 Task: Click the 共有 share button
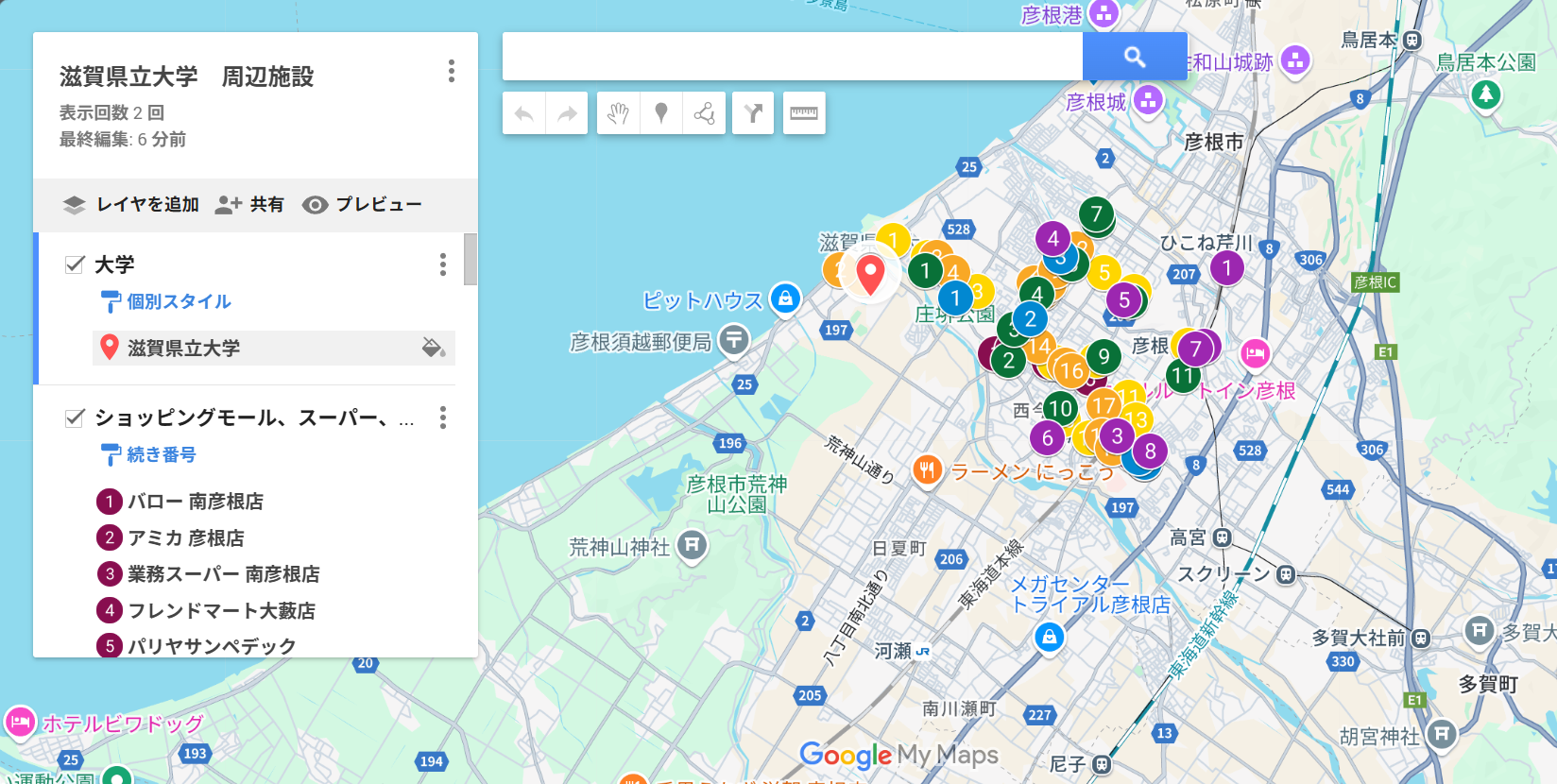click(x=249, y=205)
